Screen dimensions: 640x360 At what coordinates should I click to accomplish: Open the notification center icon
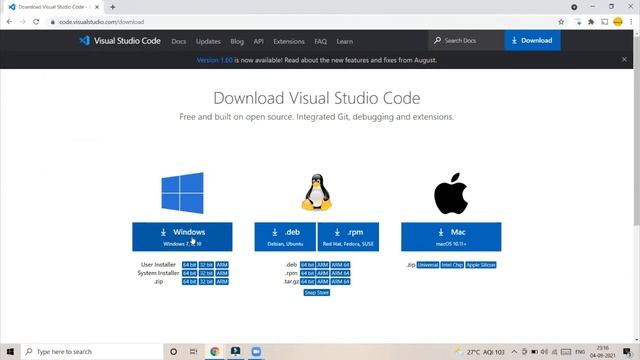click(627, 351)
